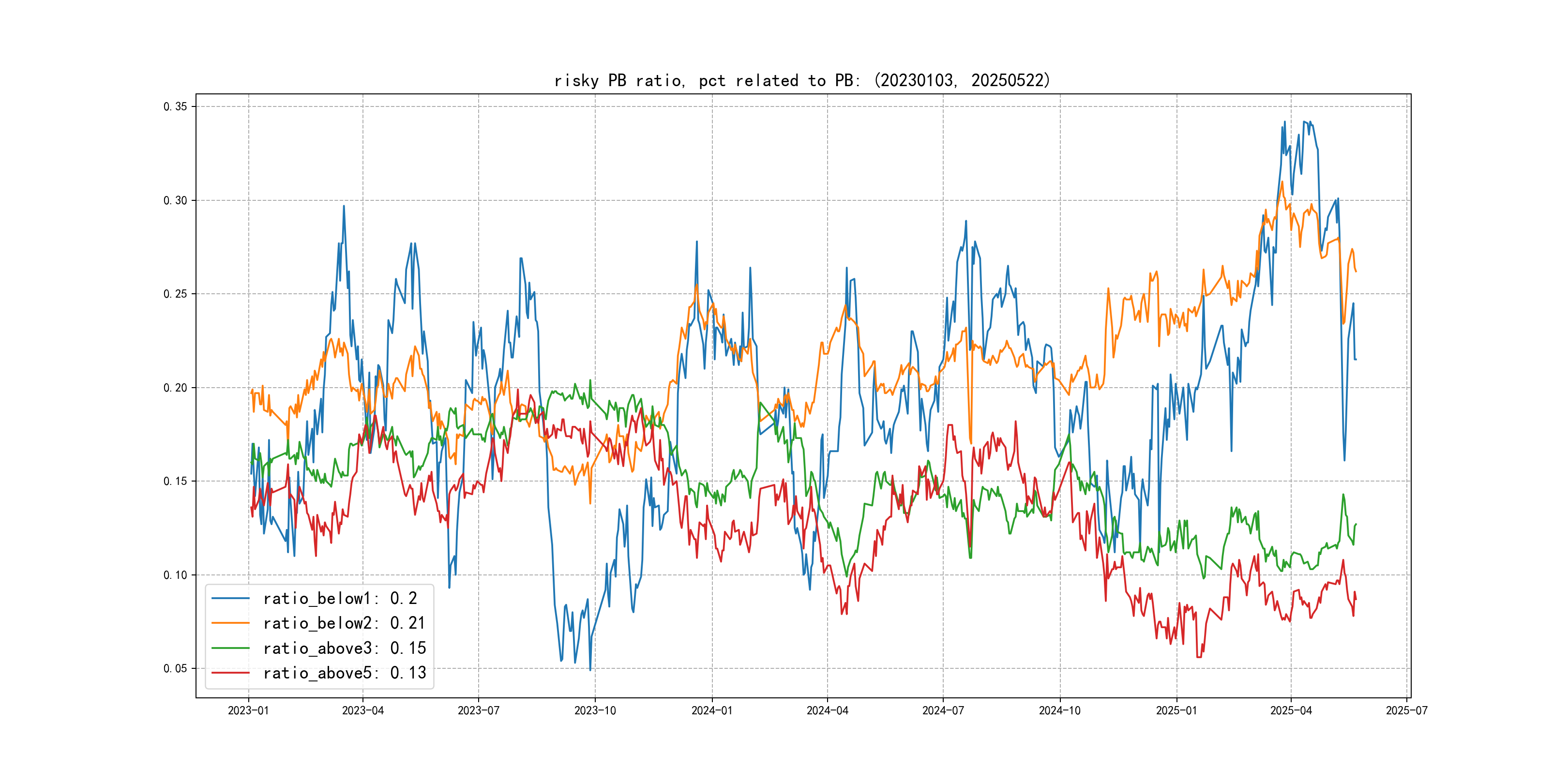Click the 2024-10 x-axis tick label
The image size is (1568, 784).
pos(1060,710)
